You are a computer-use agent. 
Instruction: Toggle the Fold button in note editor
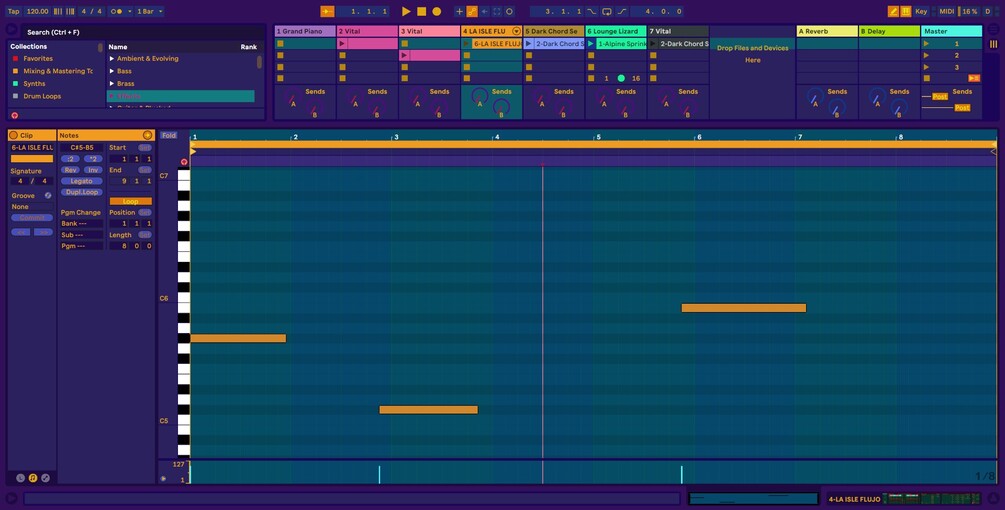click(x=169, y=135)
